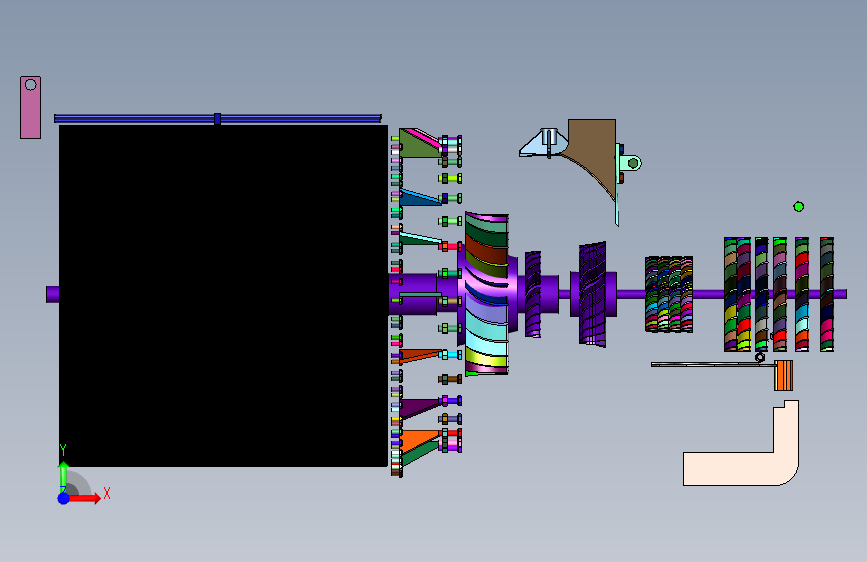Select the dark purple triangular gusset
The height and width of the screenshot is (562, 867).
pos(417,408)
